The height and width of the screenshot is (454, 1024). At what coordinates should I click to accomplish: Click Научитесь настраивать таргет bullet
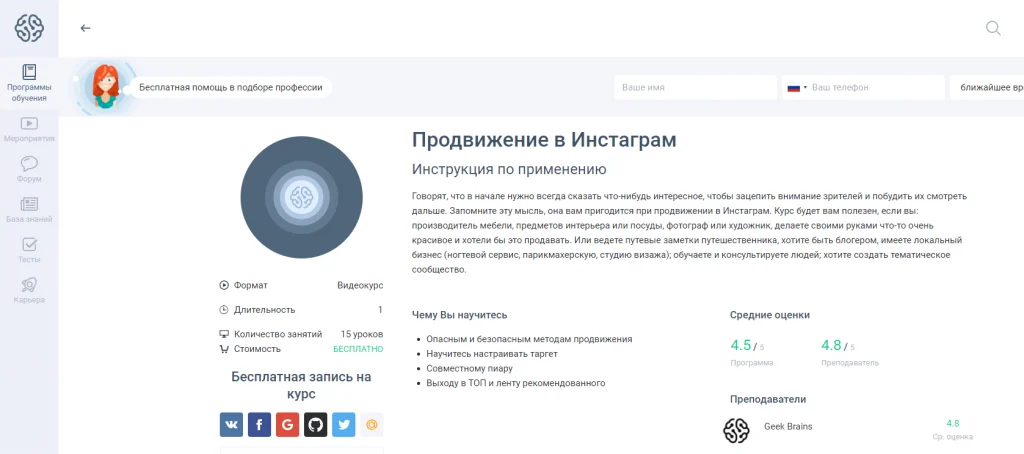(492, 354)
